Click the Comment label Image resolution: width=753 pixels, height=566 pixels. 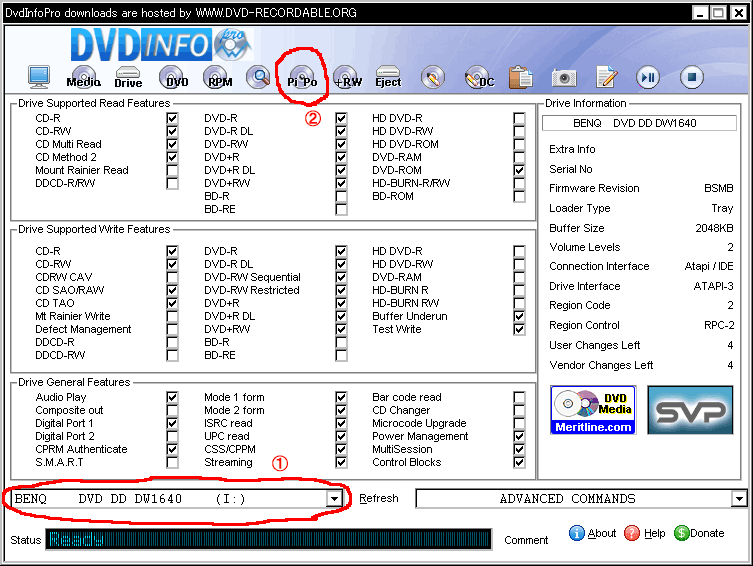coord(526,540)
